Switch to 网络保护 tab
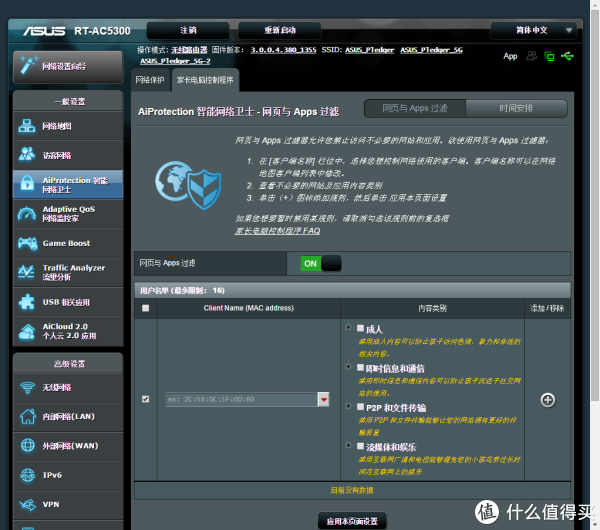The width and height of the screenshot is (600, 530). point(150,80)
